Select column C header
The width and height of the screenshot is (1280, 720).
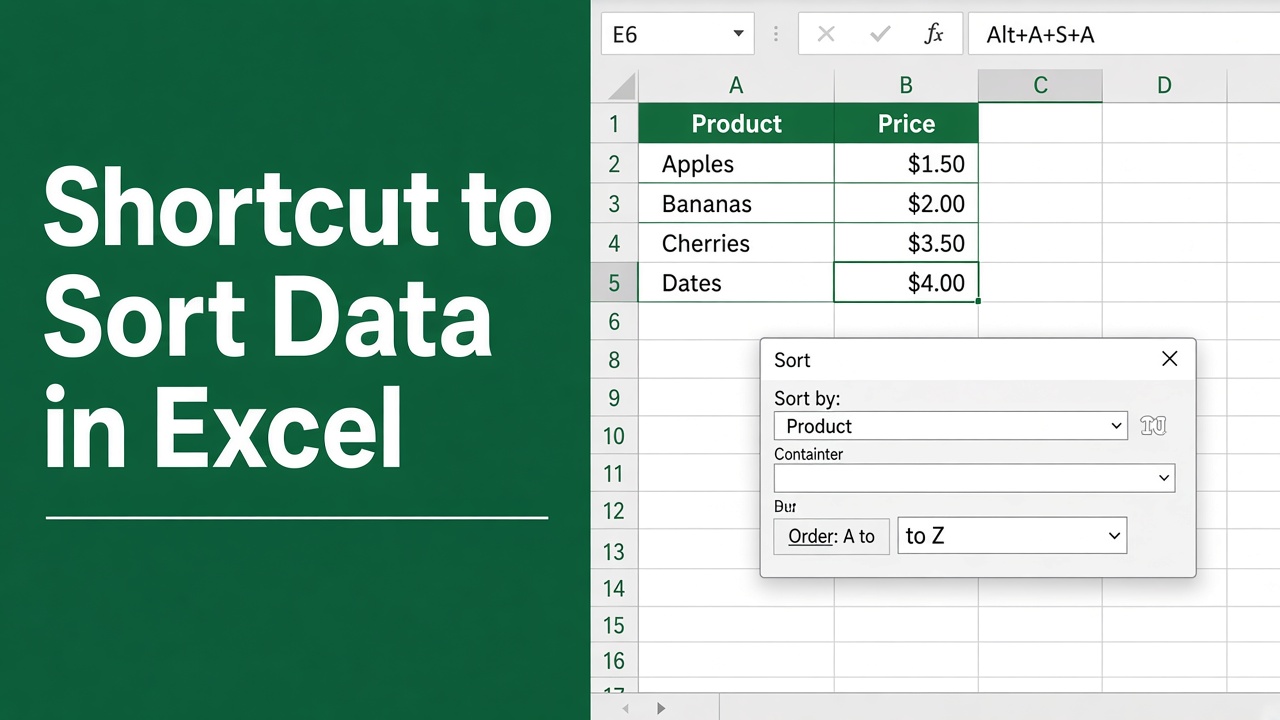click(1040, 86)
